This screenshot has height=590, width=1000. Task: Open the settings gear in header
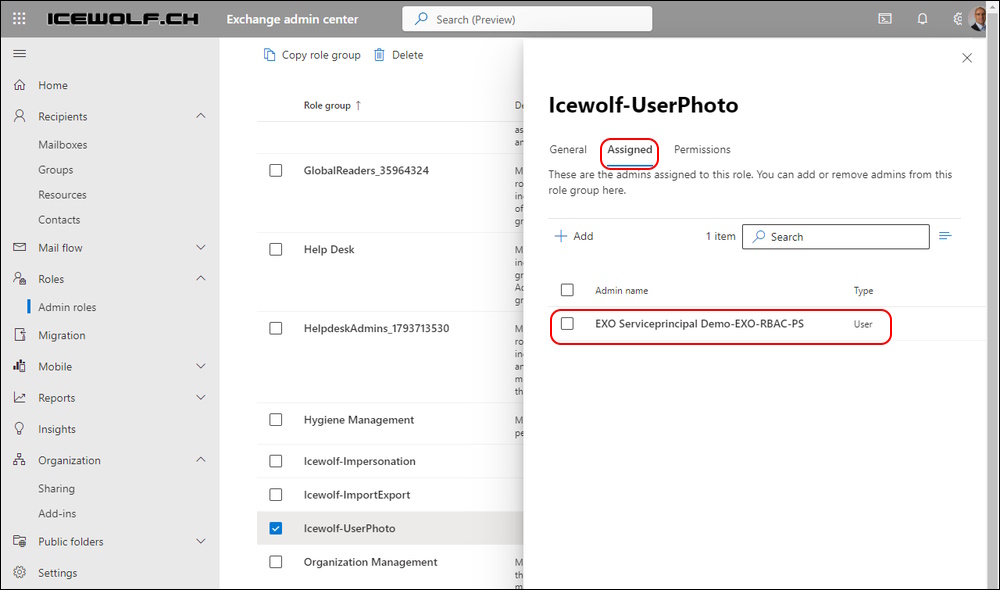pos(958,18)
